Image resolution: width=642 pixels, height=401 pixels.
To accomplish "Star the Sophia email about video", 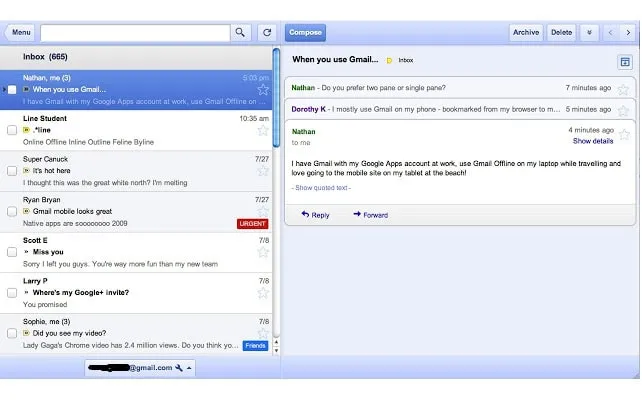I will [263, 333].
